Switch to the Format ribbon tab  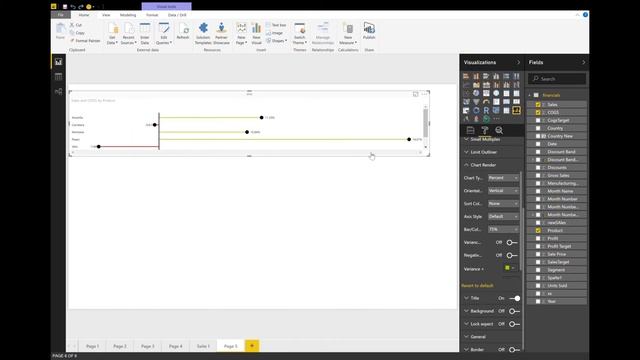coord(152,15)
